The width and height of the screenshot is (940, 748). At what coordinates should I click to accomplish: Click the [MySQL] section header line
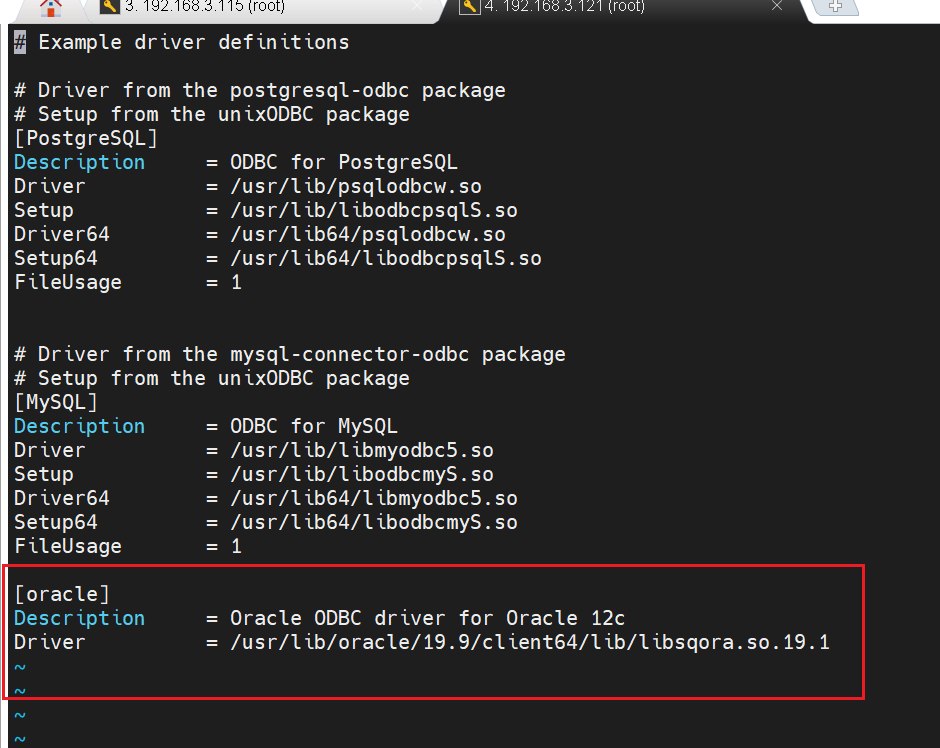(56, 402)
